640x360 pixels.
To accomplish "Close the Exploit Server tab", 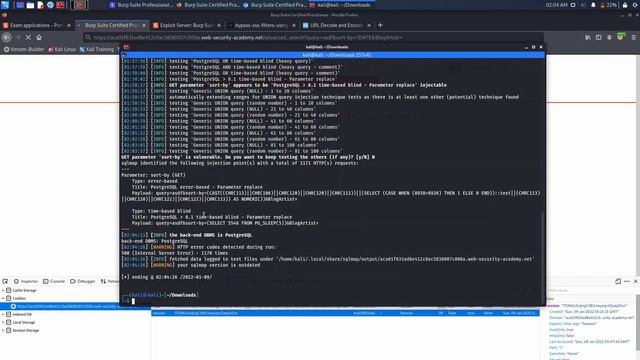I will [x=219, y=25].
